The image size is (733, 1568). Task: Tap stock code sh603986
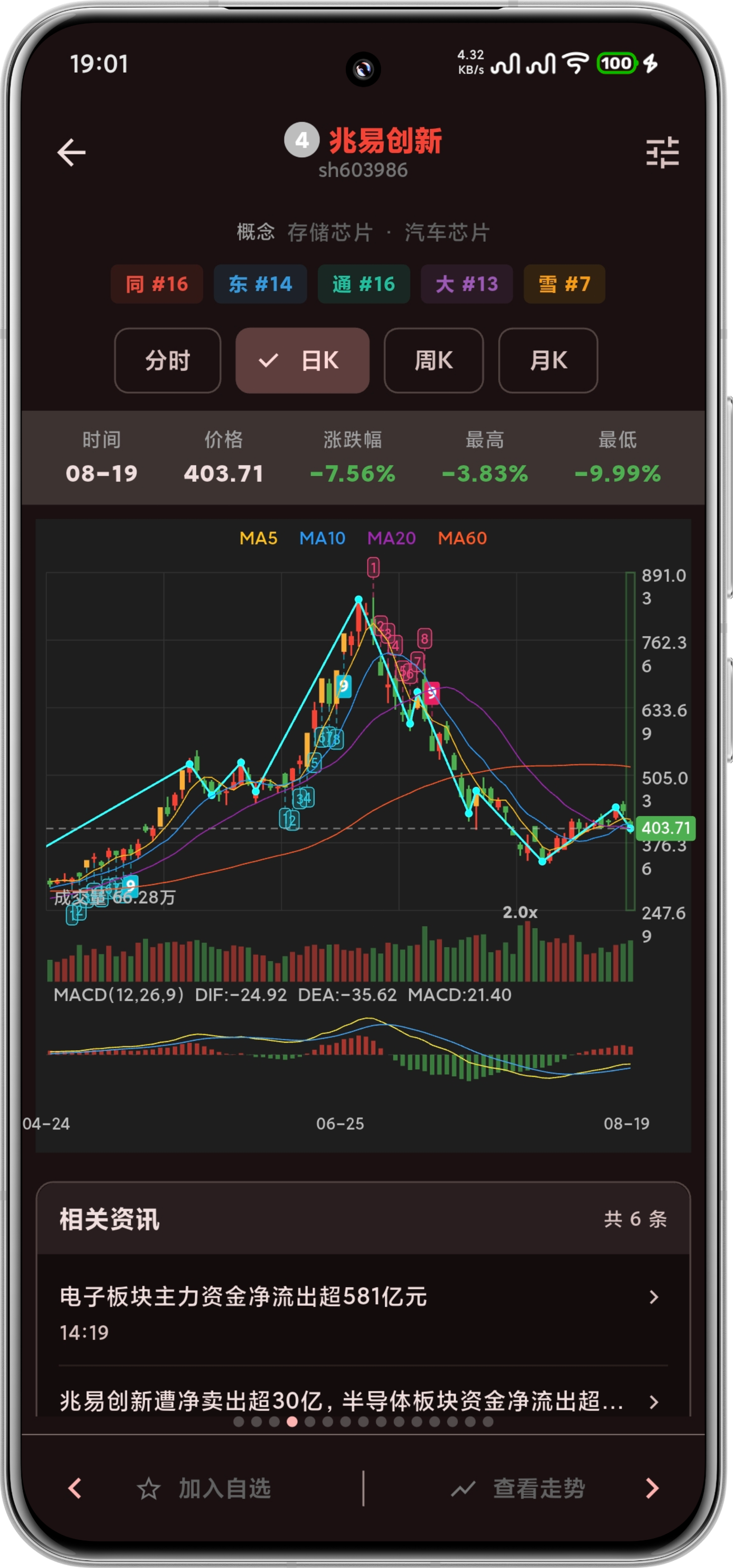(363, 170)
